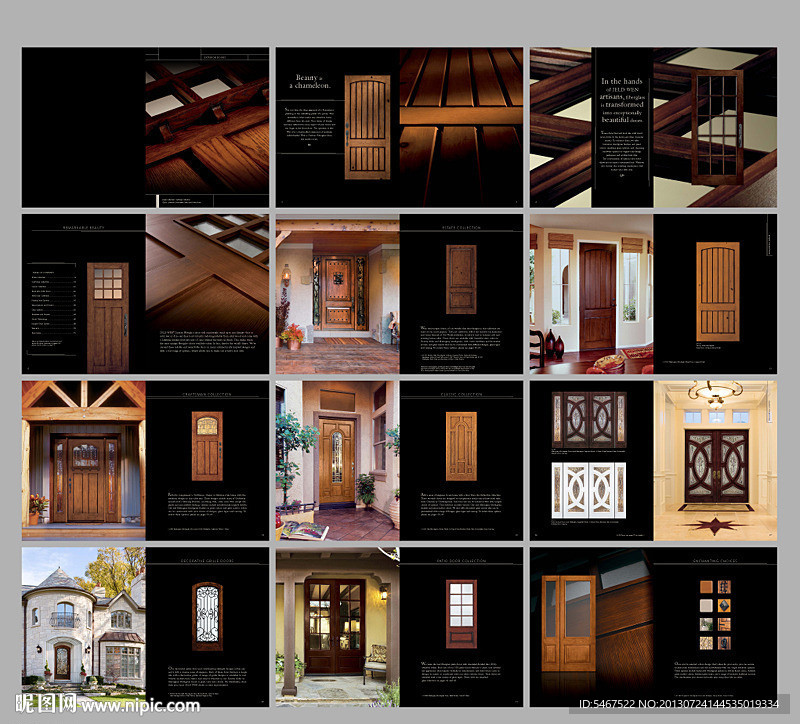Select the wooden lattice cover photo
800x724 pixels.
pos(207,127)
